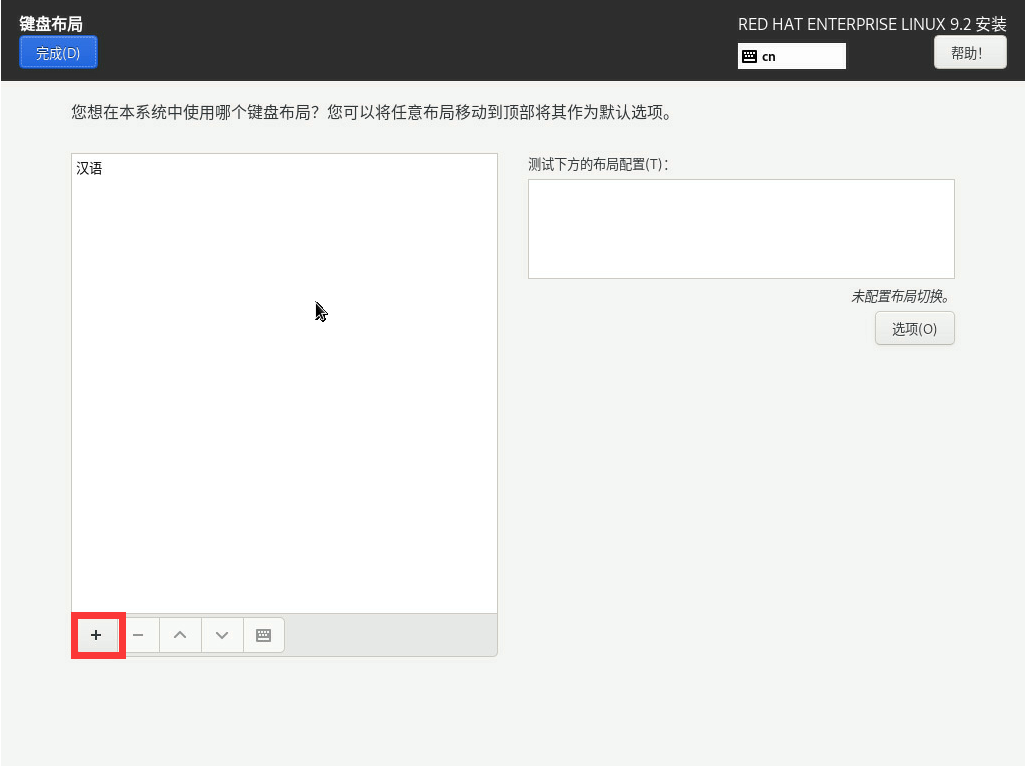Open help with the 帮助! button

point(969,53)
